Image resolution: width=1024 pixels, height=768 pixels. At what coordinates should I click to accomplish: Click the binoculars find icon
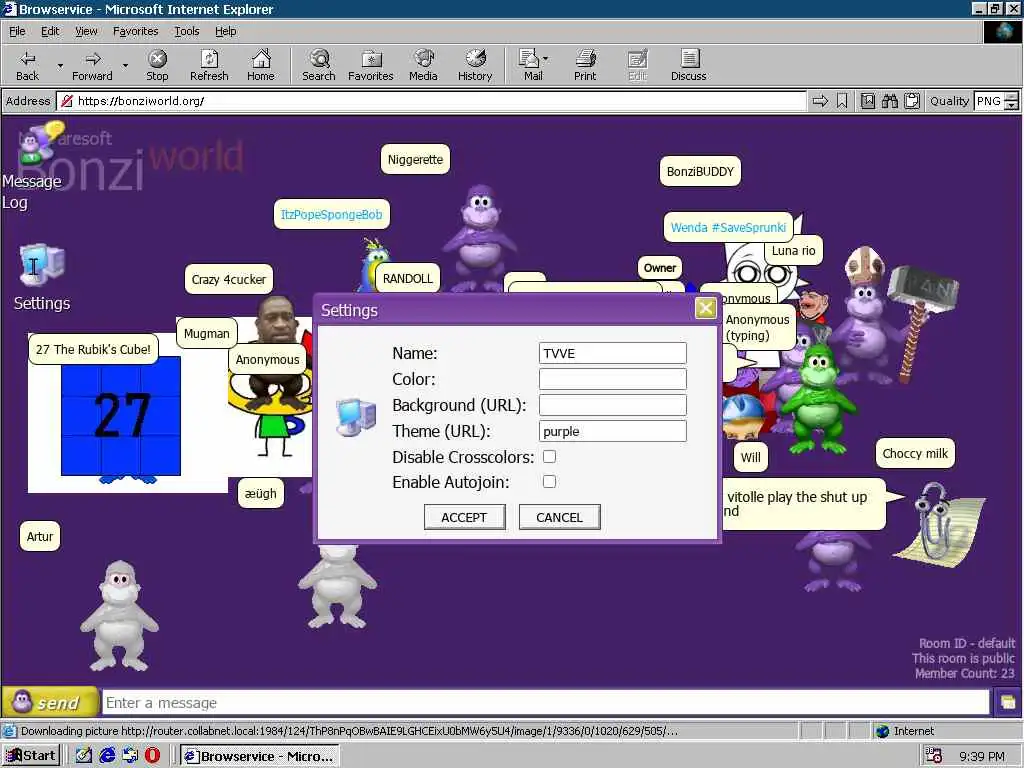(889, 101)
